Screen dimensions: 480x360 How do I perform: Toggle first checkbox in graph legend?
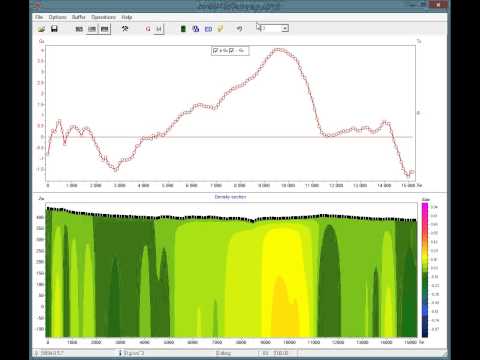click(215, 51)
